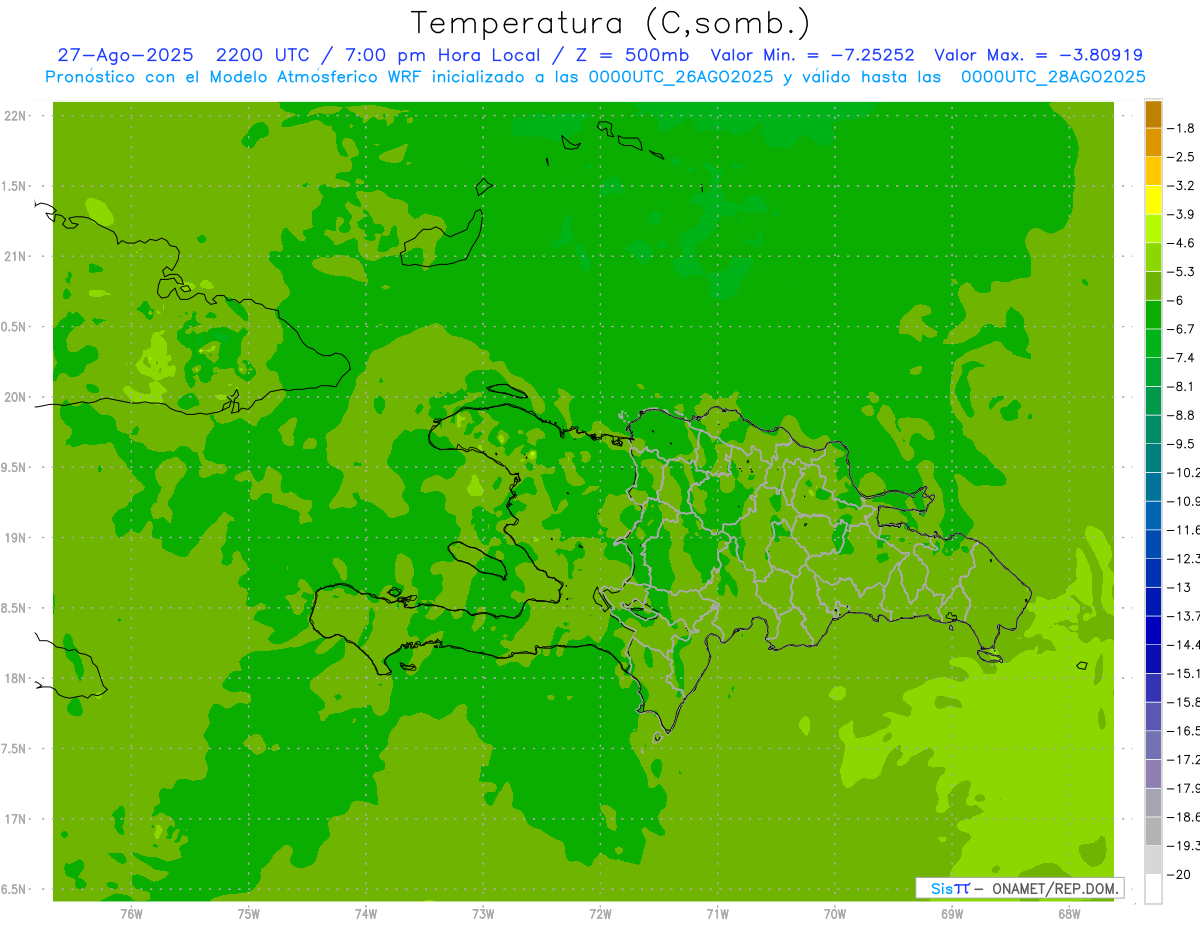Click the '73W' longitude axis label
Image resolution: width=1200 pixels, height=927 pixels.
coord(483,913)
